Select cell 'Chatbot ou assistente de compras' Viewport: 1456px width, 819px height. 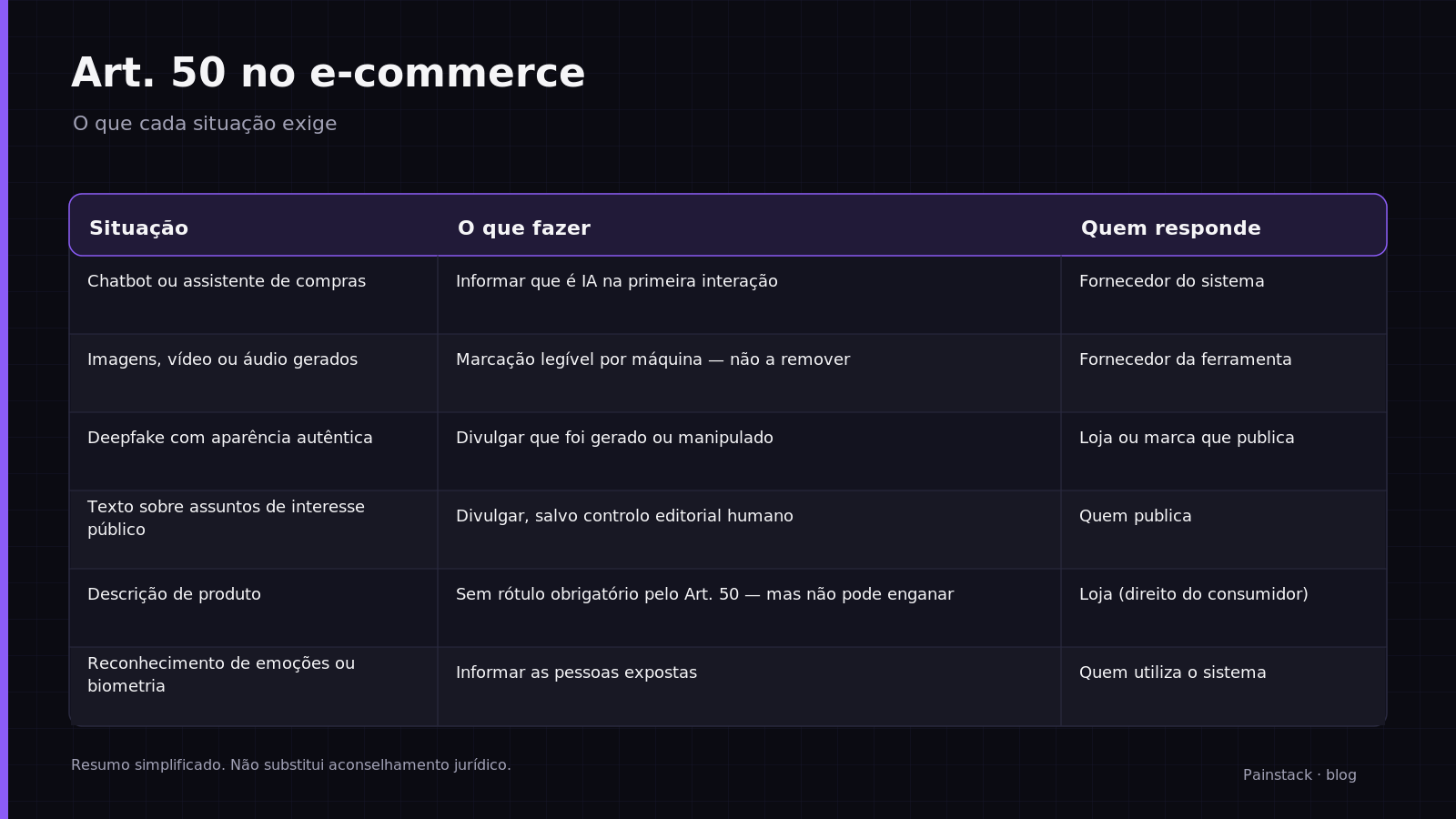click(253, 295)
